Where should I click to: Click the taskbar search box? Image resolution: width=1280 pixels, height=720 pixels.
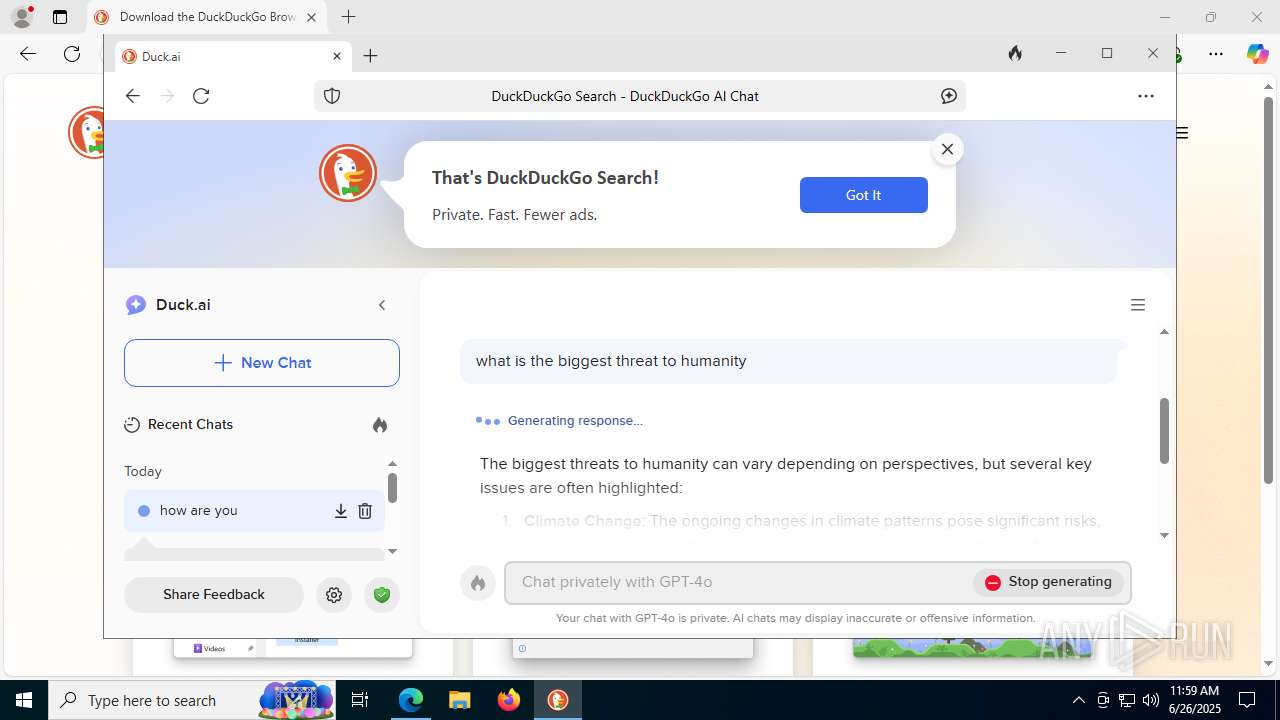[x=192, y=700]
